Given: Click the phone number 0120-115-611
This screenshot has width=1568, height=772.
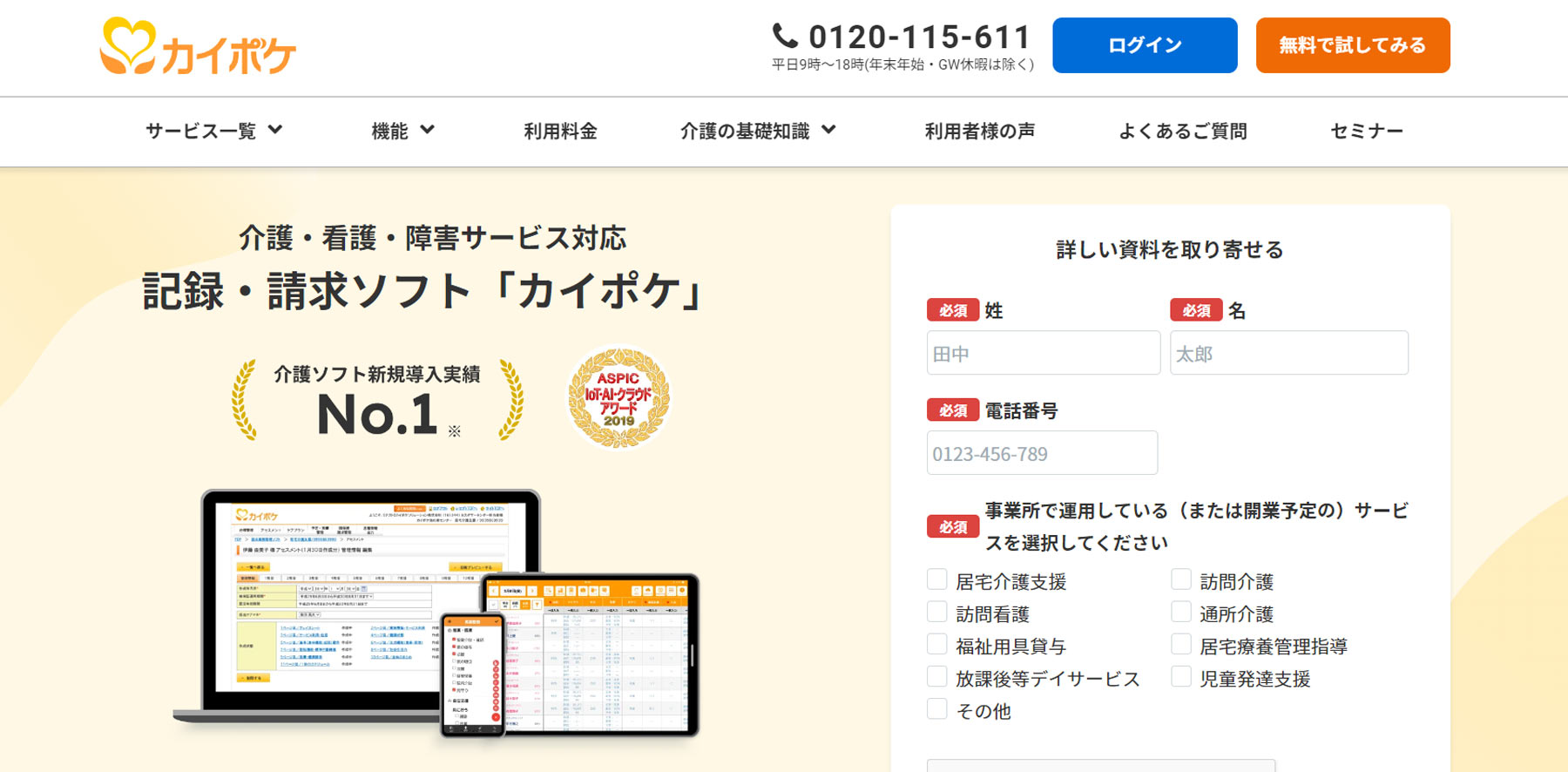Looking at the screenshot, I should point(919,37).
